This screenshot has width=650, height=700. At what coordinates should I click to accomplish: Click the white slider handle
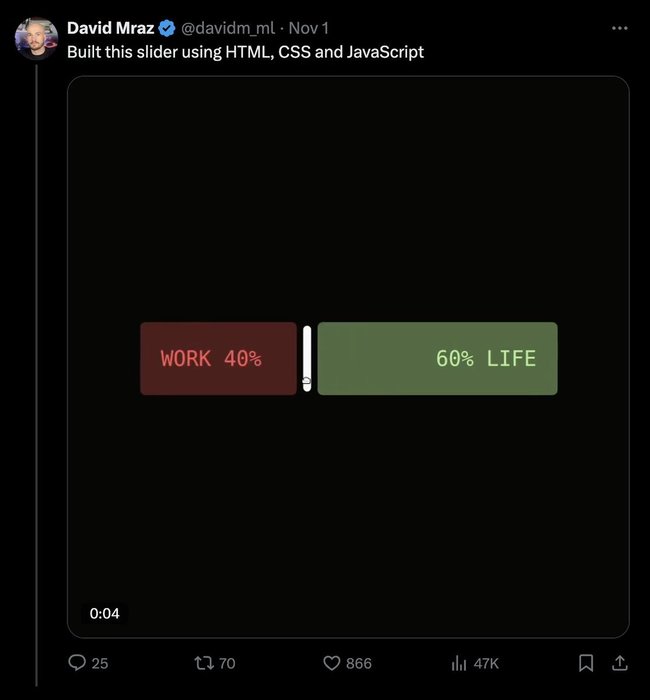tap(307, 358)
